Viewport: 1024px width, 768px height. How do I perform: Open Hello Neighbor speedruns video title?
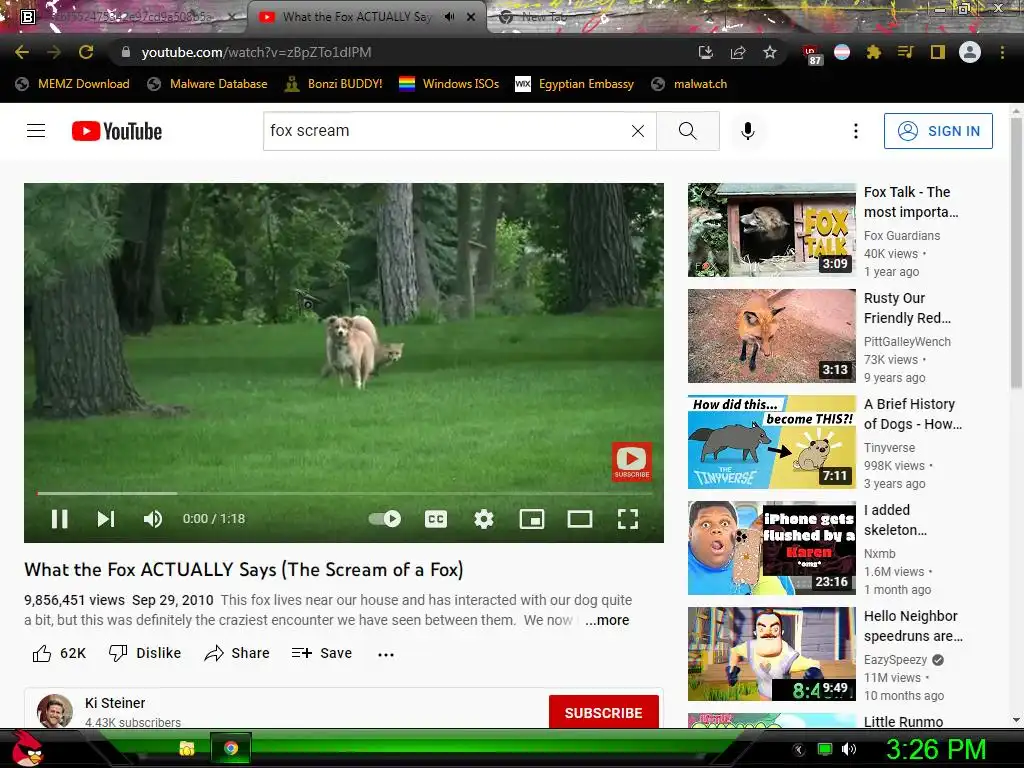click(x=913, y=626)
